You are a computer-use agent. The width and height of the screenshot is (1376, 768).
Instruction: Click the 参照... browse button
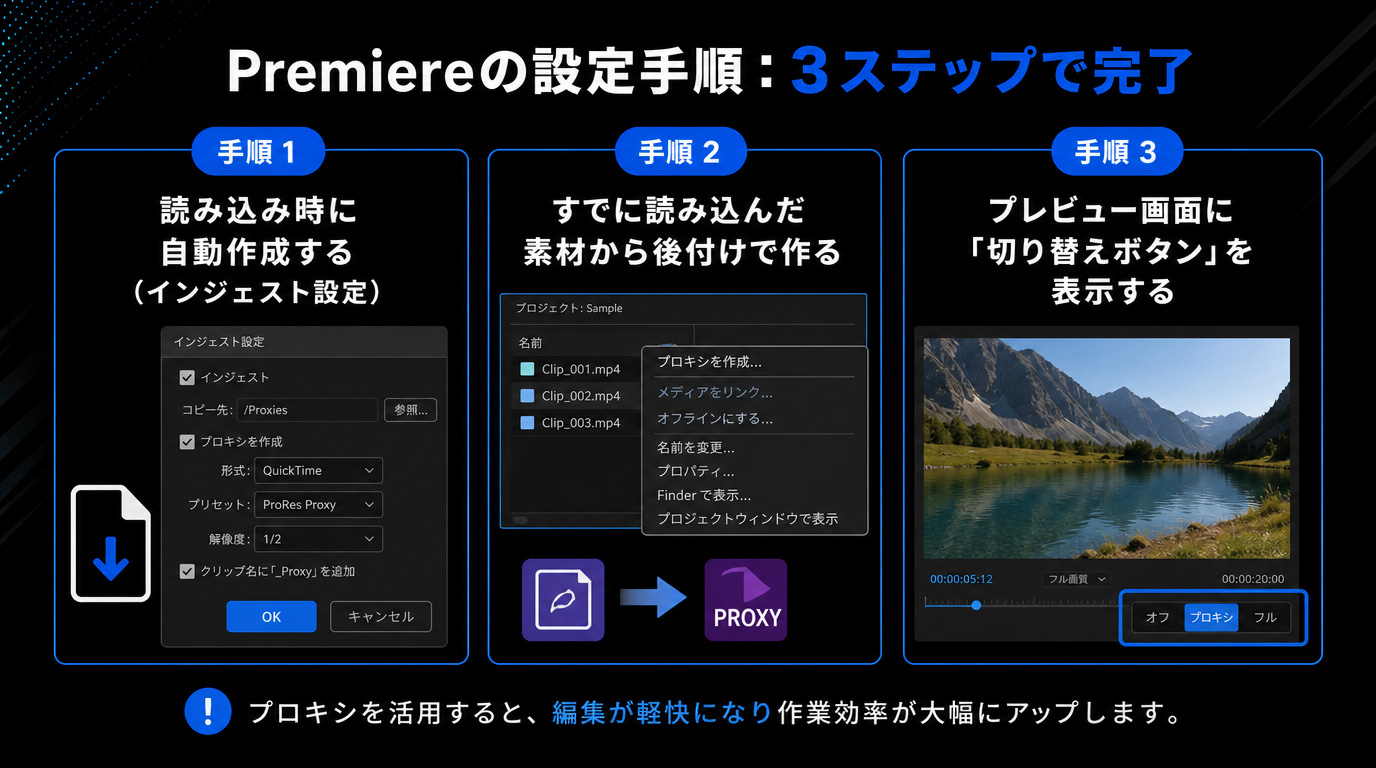pos(411,410)
